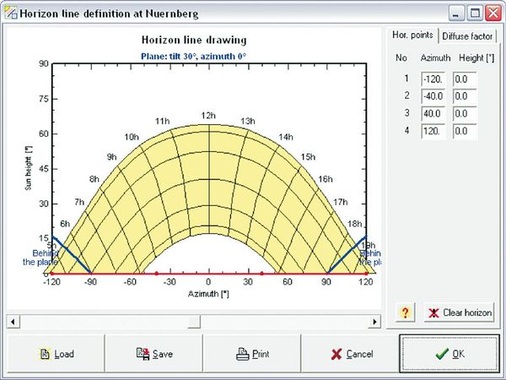Viewport: 506px width, 380px height.
Task: Edit azimuth field of point 2
Action: 433,96
